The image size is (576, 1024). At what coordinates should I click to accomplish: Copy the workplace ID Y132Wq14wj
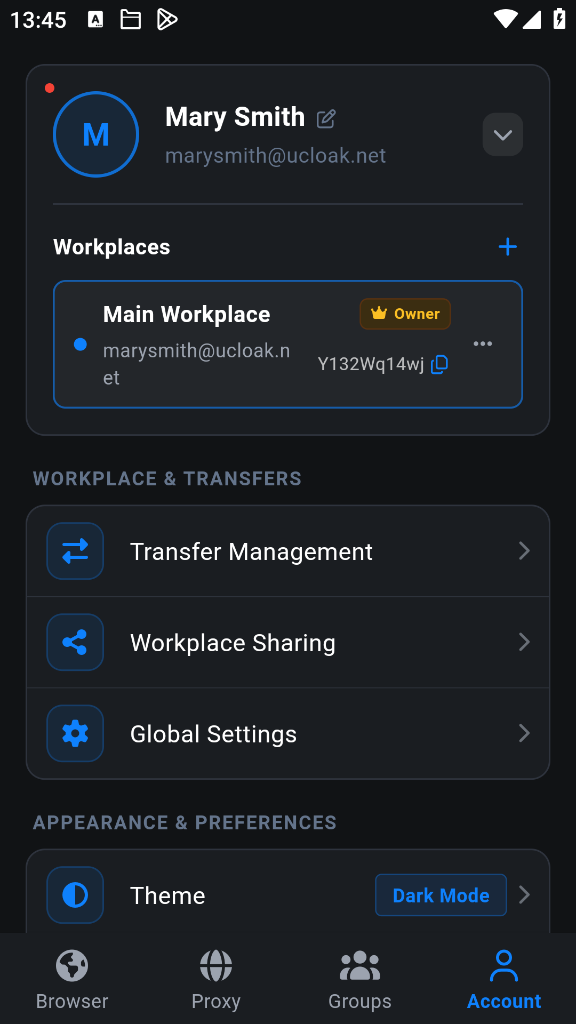[x=440, y=364]
